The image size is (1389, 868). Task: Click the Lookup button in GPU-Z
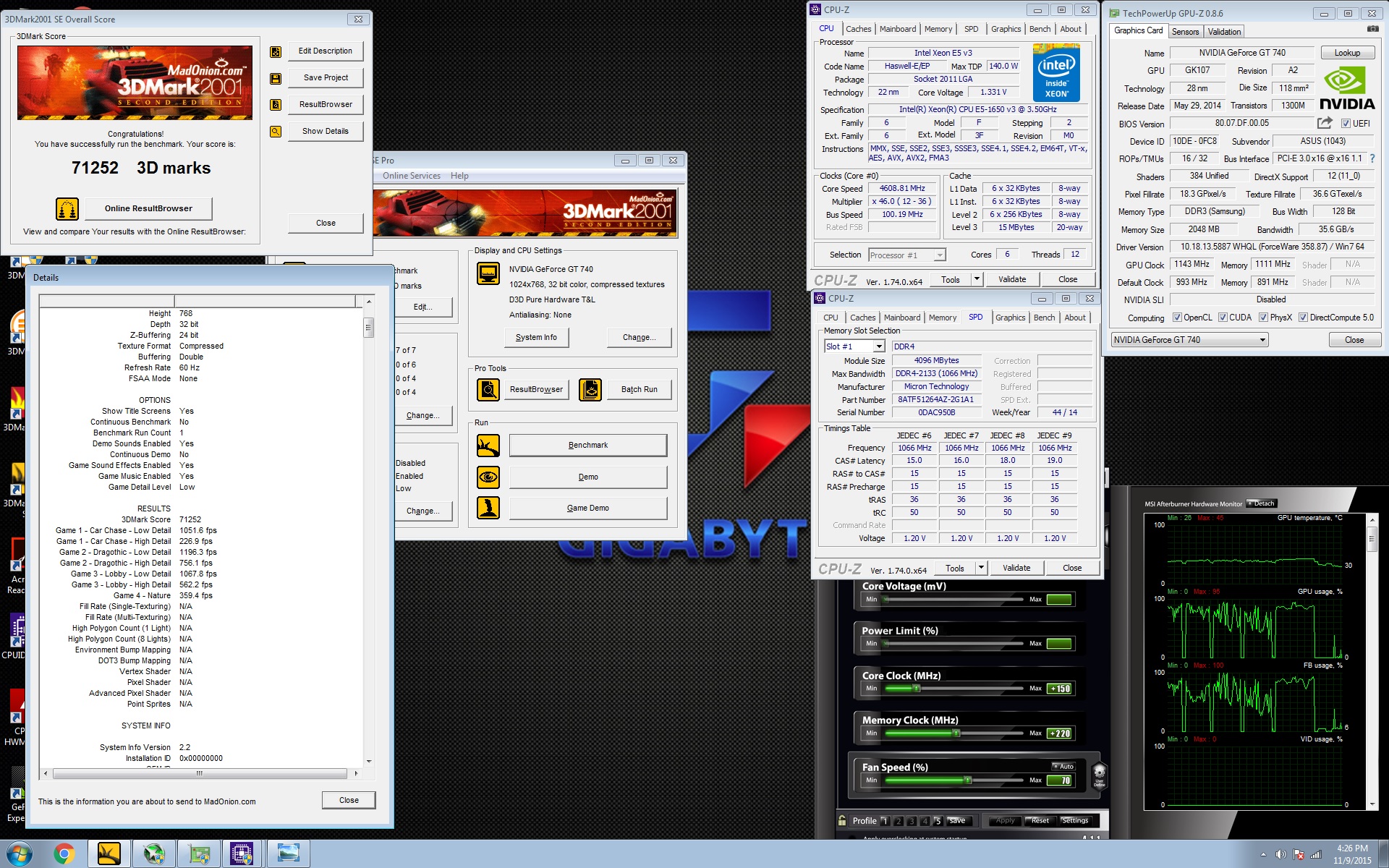click(1347, 53)
